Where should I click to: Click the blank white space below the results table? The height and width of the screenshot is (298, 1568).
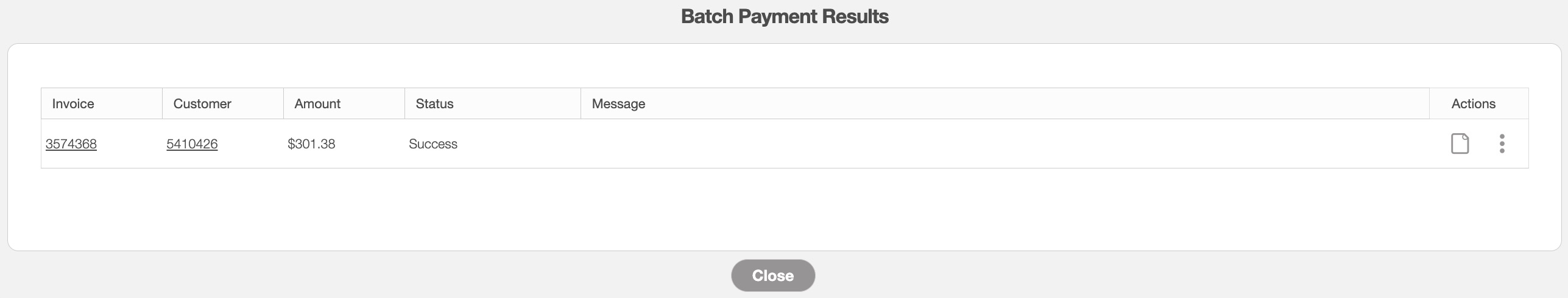click(x=784, y=210)
